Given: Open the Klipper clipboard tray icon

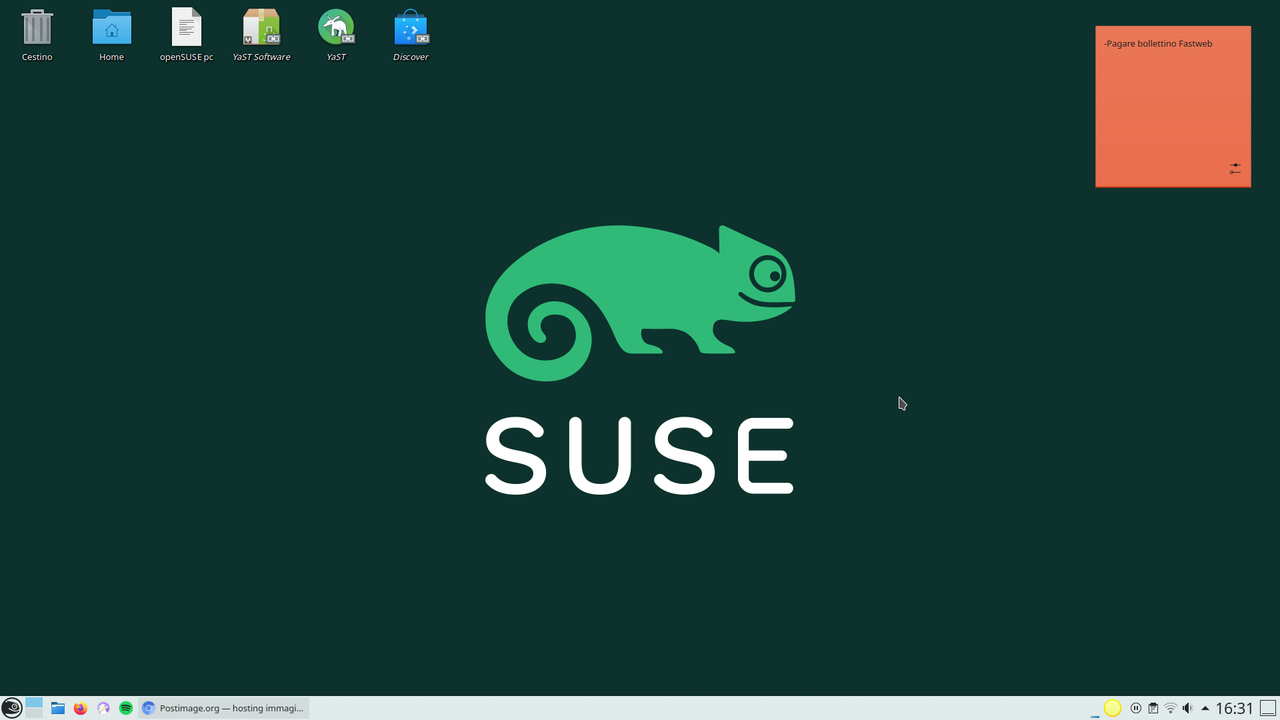Looking at the screenshot, I should (1152, 708).
